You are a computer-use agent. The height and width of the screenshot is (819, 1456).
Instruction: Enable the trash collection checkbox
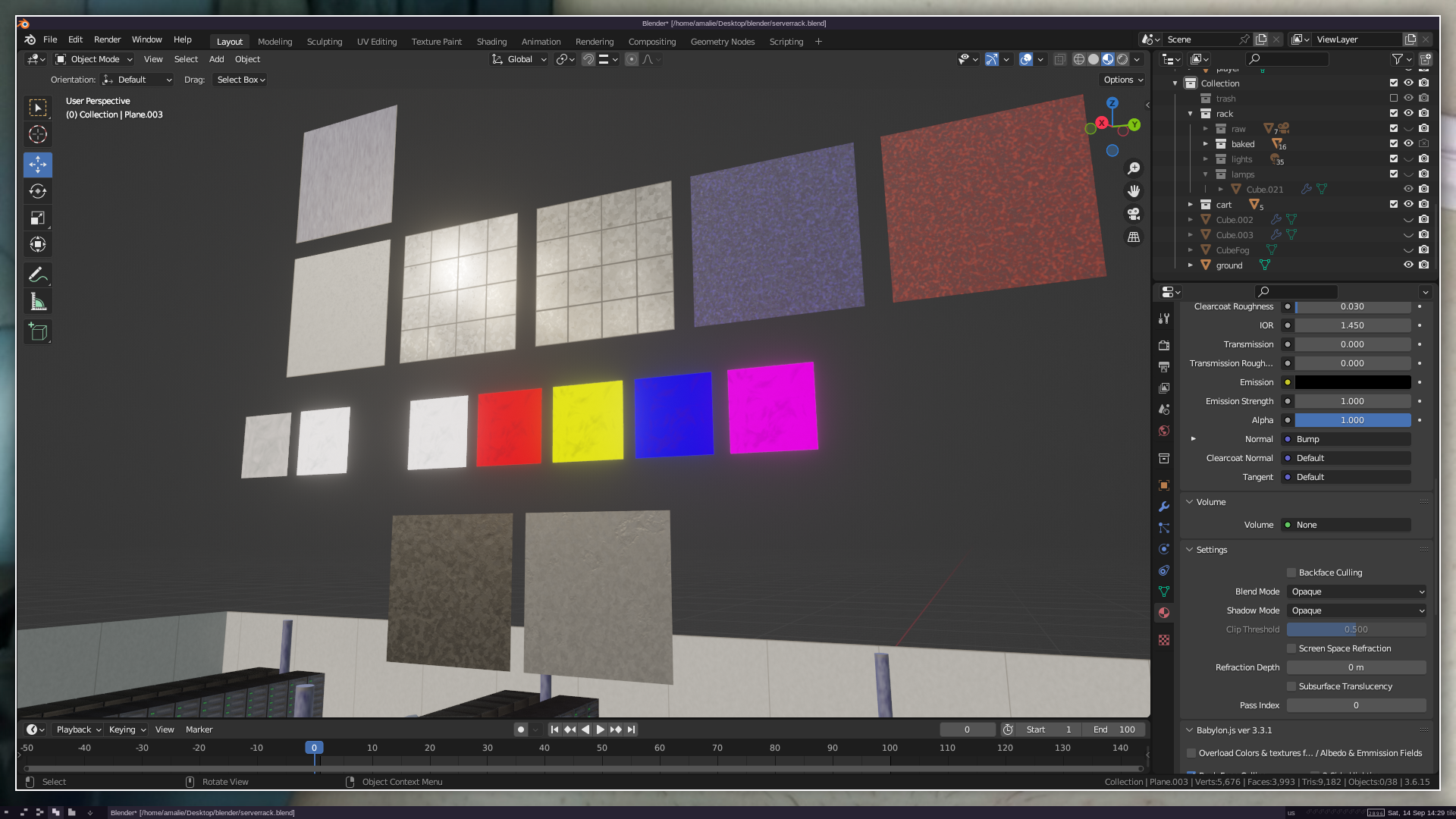(x=1394, y=98)
